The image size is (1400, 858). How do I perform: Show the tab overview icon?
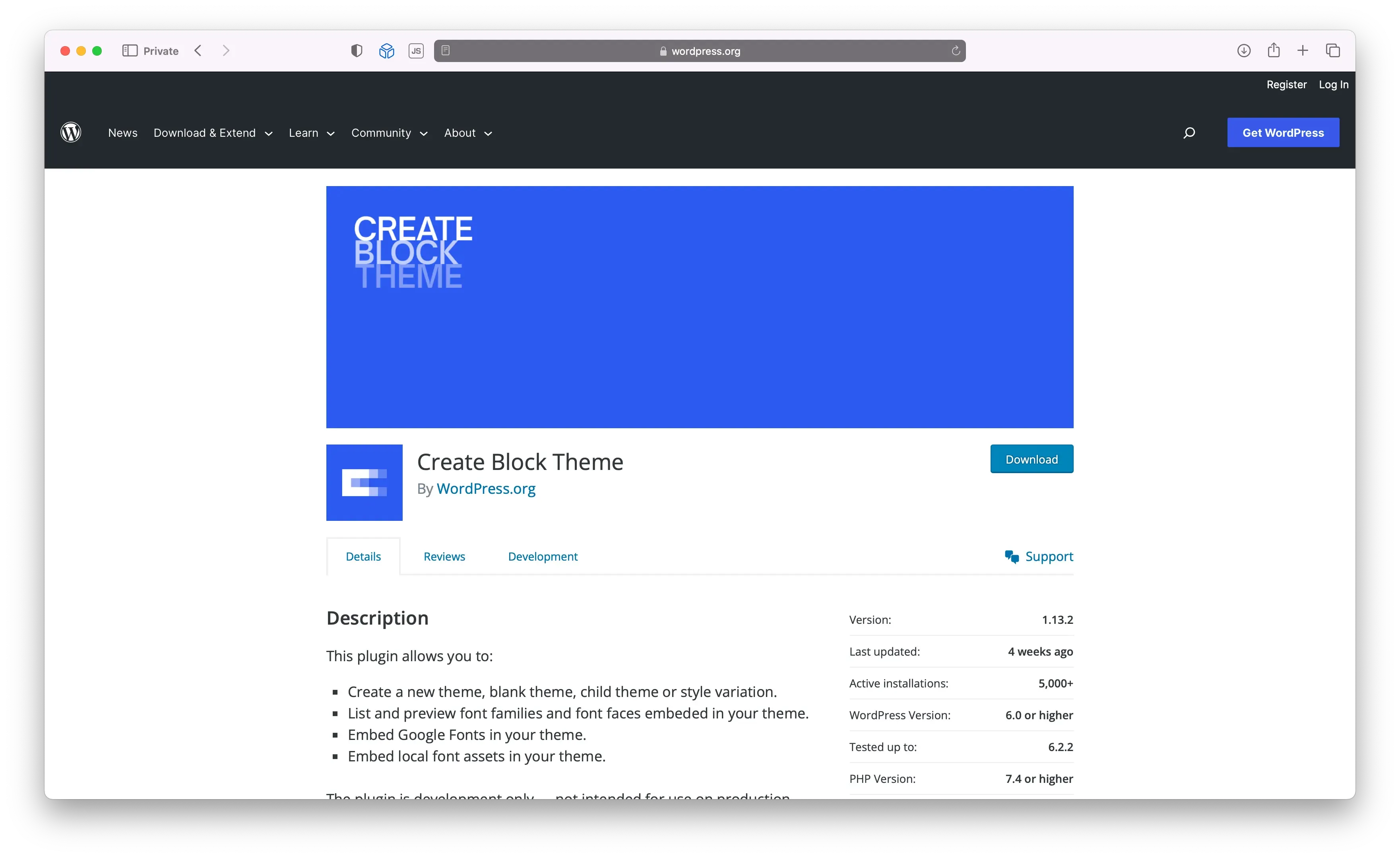[x=1333, y=50]
